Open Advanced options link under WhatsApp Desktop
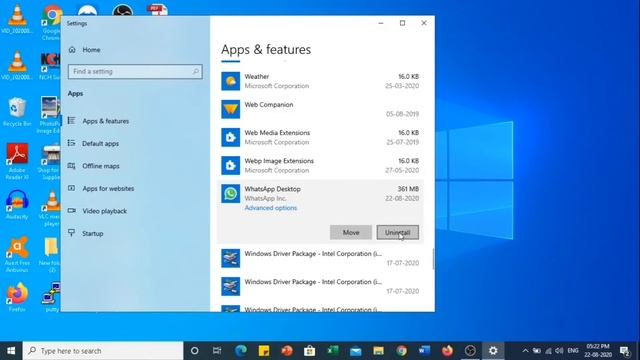 (271, 208)
